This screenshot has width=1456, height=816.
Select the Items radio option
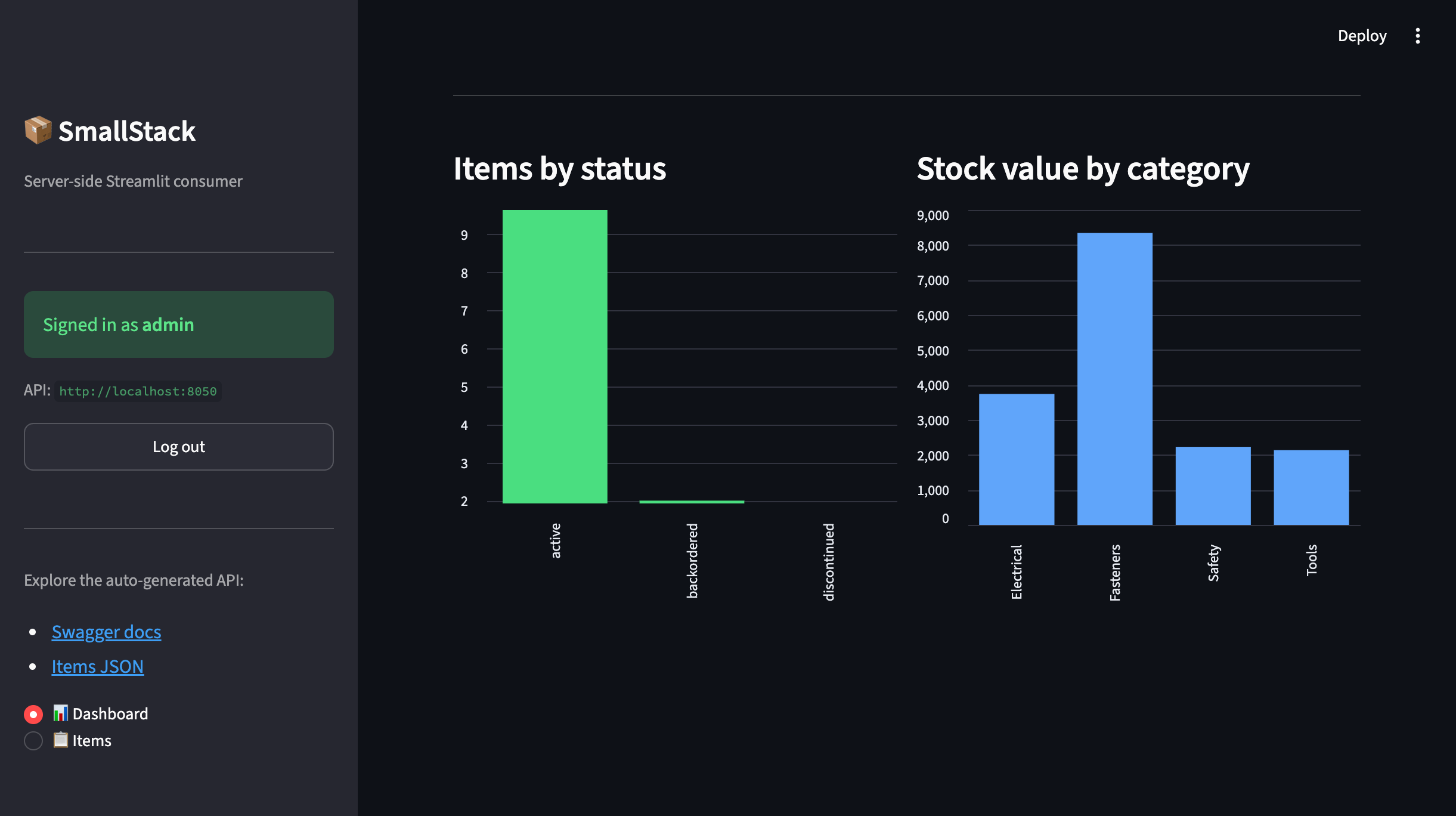pos(33,741)
